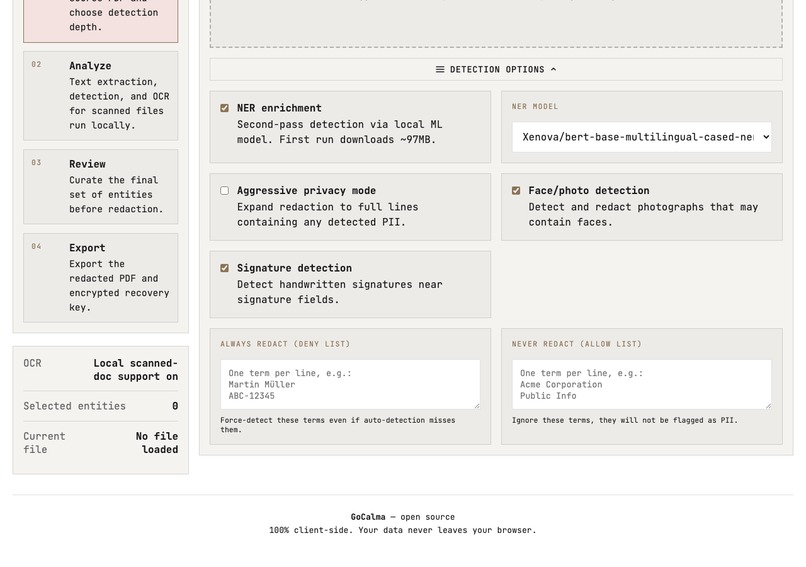This screenshot has height=567, width=806.
Task: Select the 03 Review step card
Action: click(101, 187)
